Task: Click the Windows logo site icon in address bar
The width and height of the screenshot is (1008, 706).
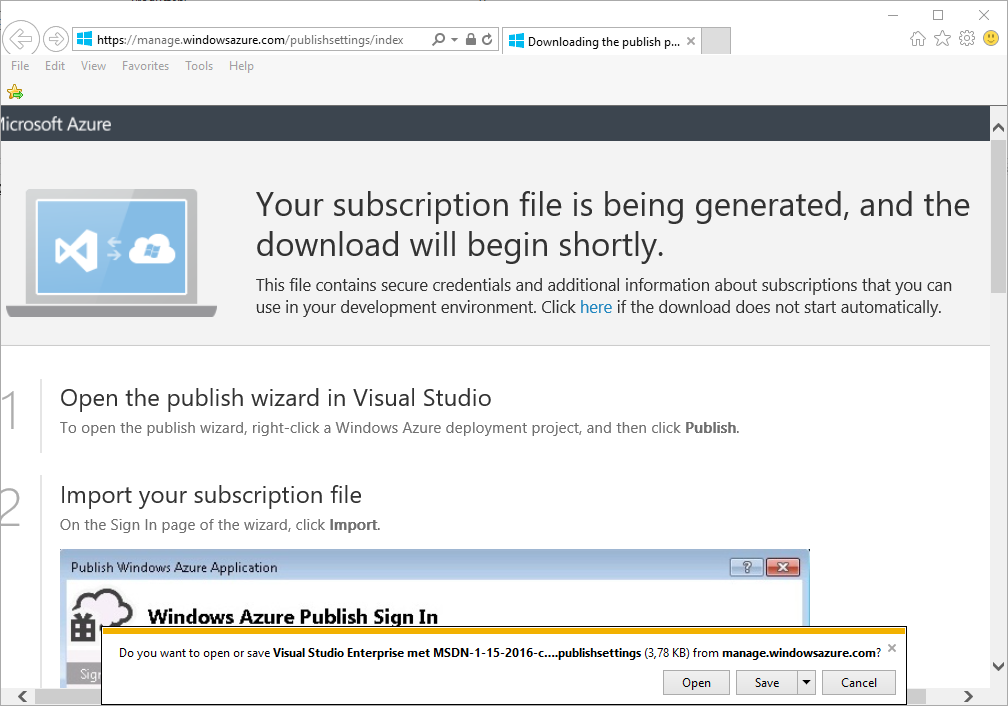Action: click(84, 39)
